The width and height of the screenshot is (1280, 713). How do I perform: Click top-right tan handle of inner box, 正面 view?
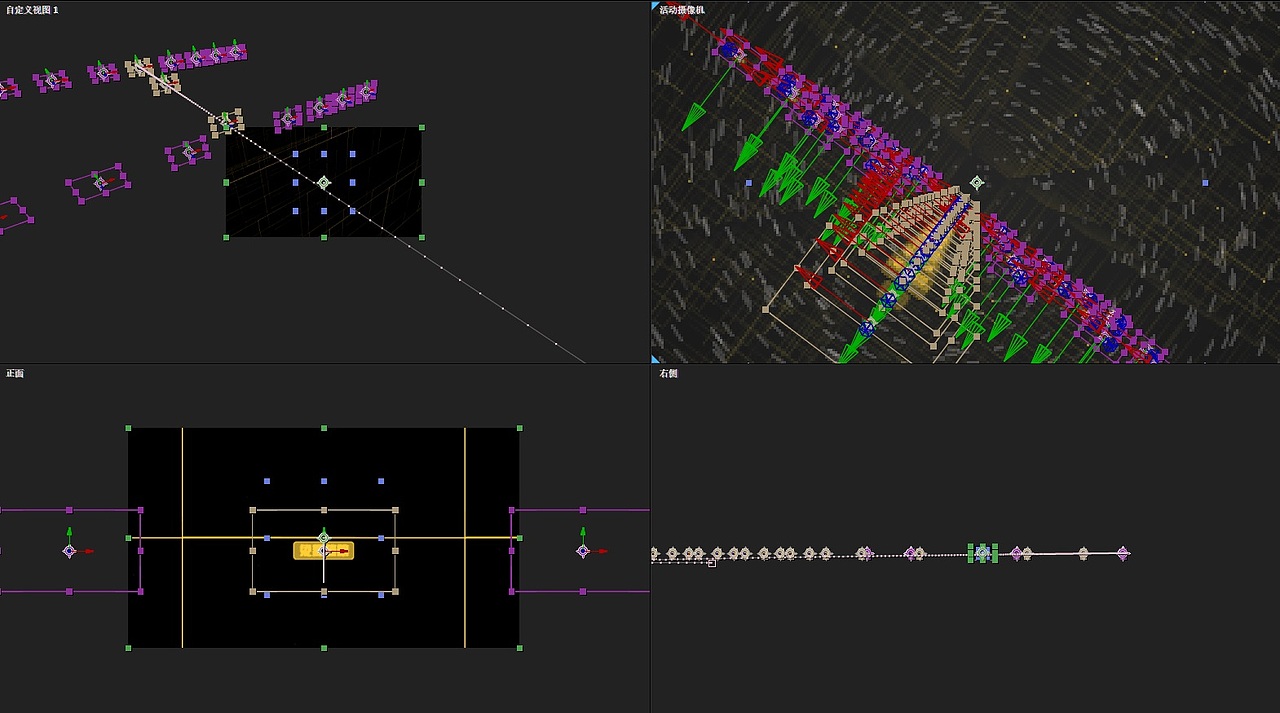click(395, 510)
